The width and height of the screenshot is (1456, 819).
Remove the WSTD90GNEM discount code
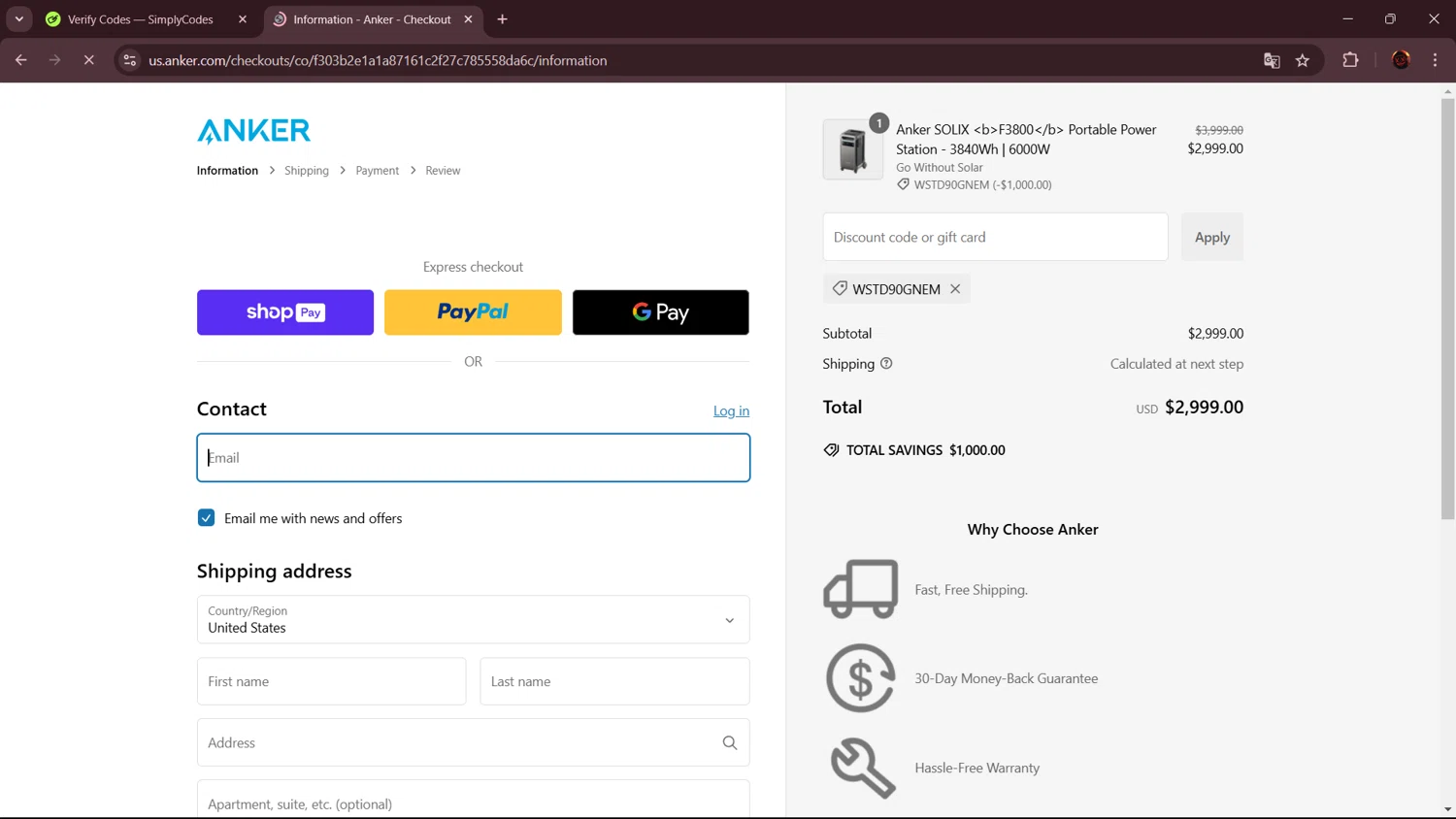pyautogui.click(x=955, y=289)
